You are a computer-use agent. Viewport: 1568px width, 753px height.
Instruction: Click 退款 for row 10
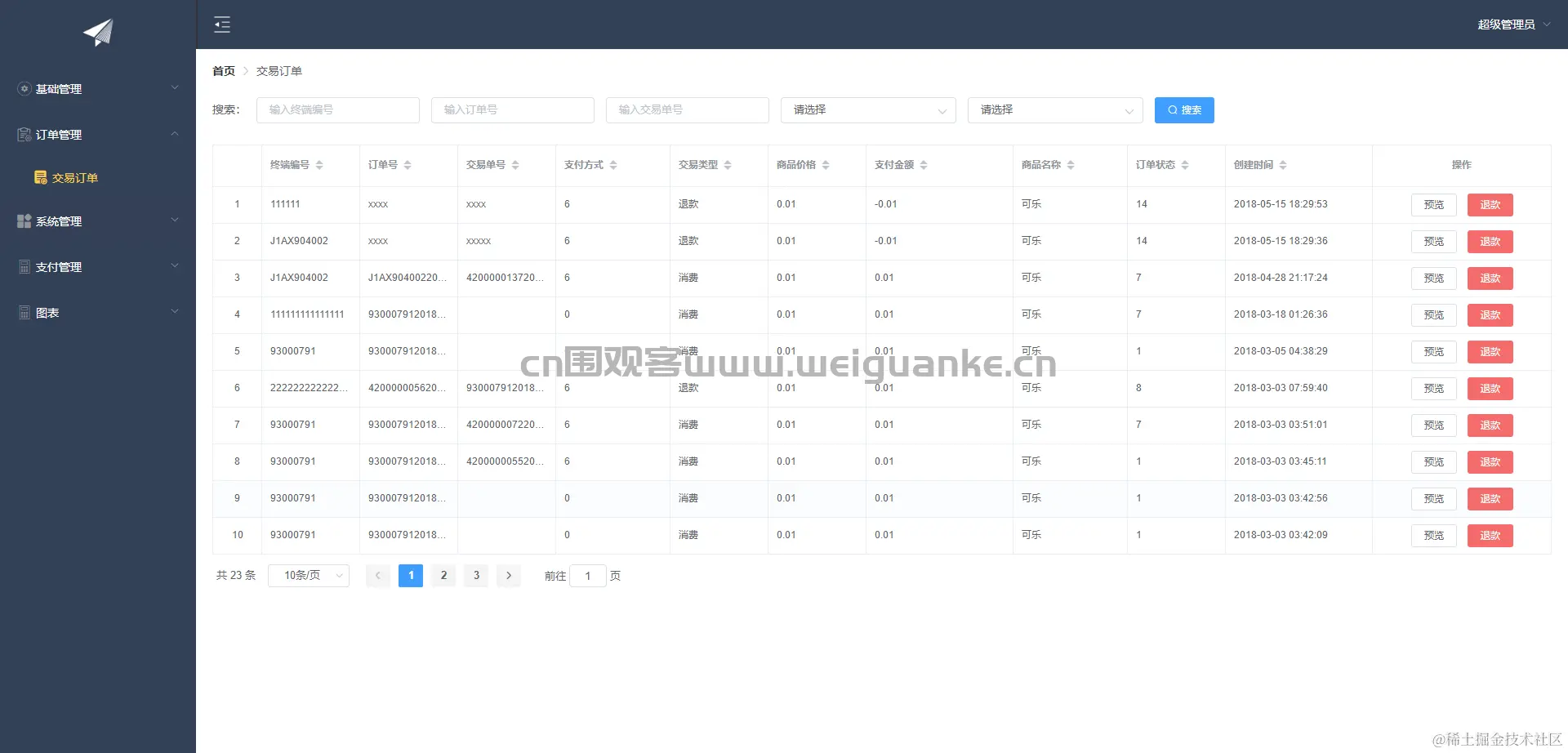point(1490,536)
